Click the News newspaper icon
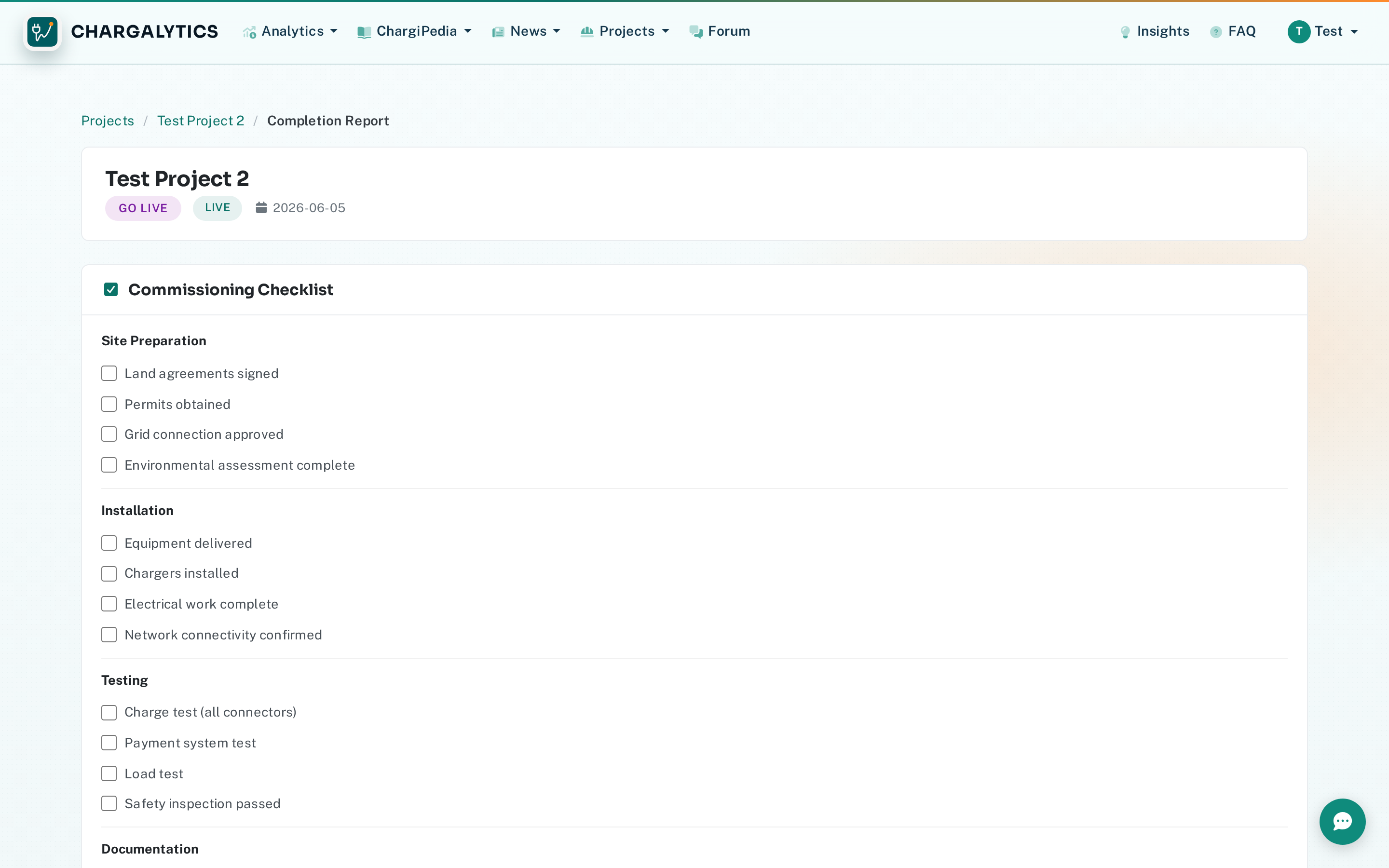This screenshot has height=868, width=1389. [498, 32]
